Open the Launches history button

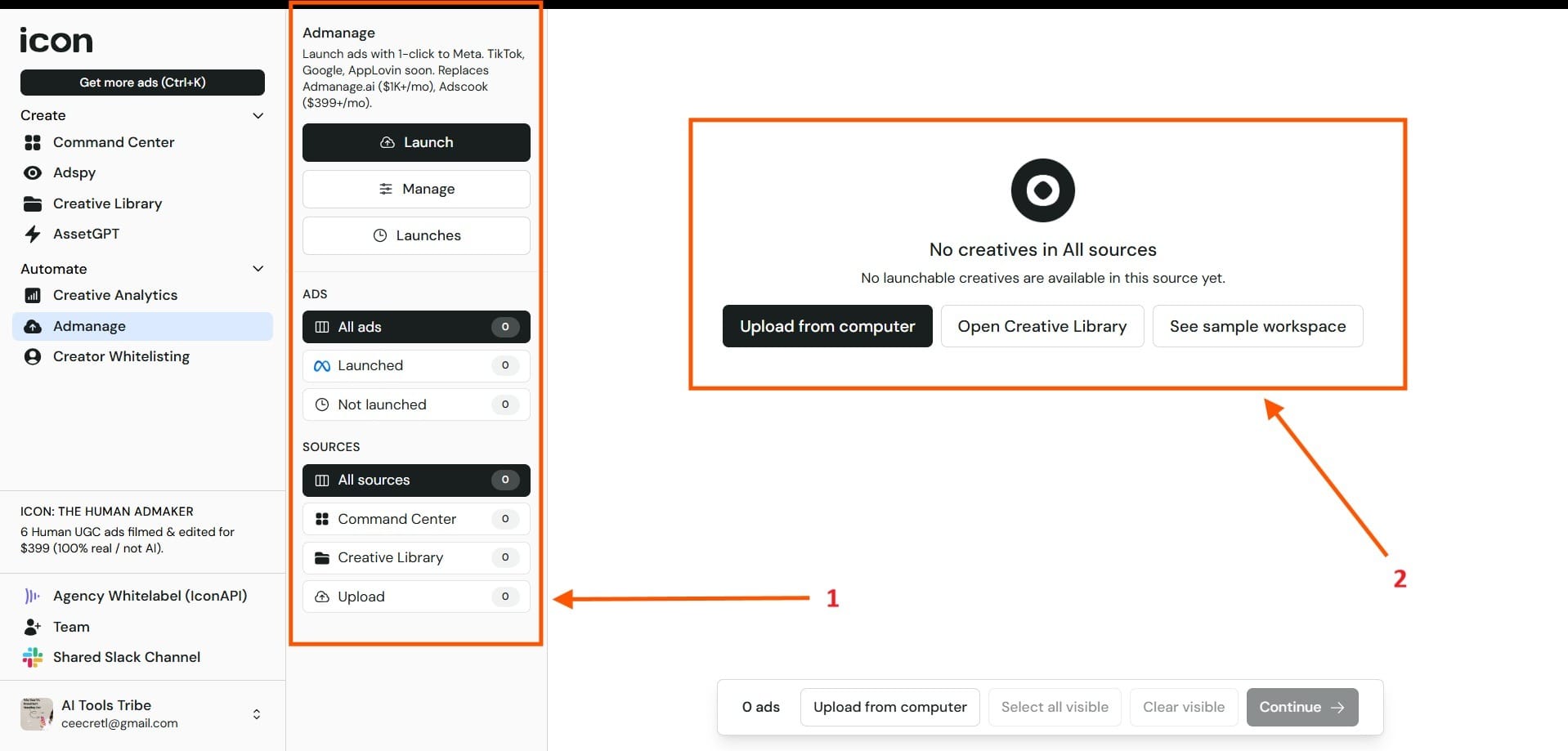(416, 235)
